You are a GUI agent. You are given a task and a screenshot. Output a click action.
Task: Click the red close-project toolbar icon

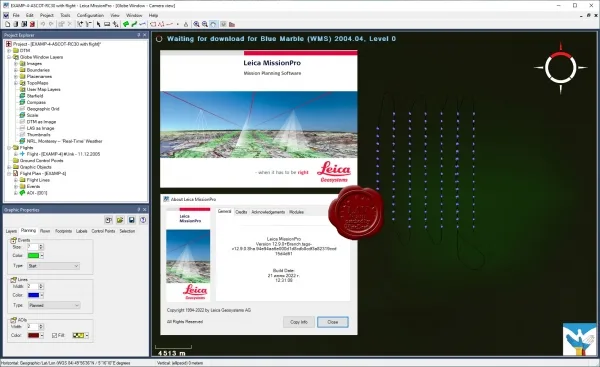pos(33,24)
